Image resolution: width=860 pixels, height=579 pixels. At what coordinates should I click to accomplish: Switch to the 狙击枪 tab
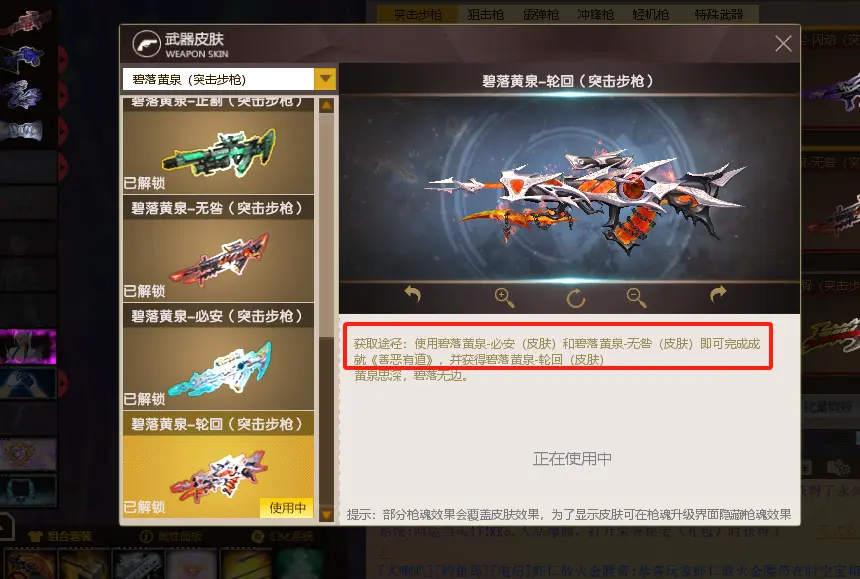click(x=485, y=15)
